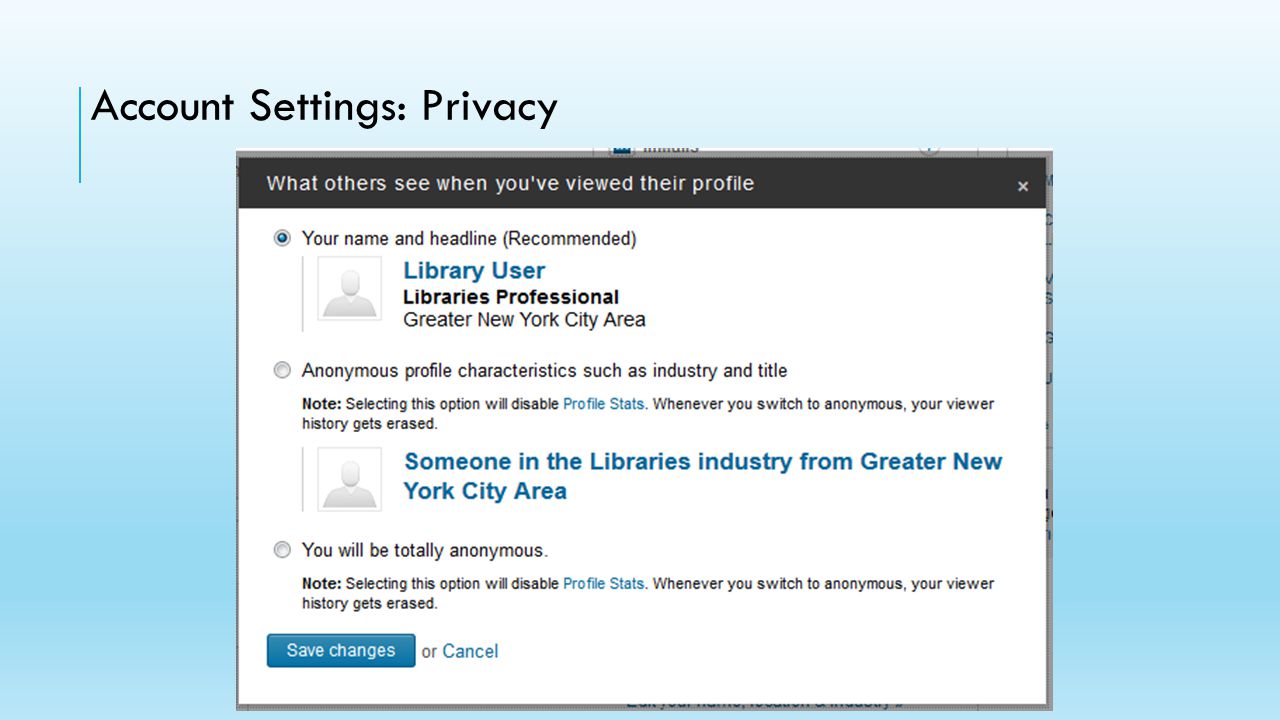This screenshot has width=1280, height=720.
Task: Save changes to the privacy setting
Action: click(x=341, y=650)
